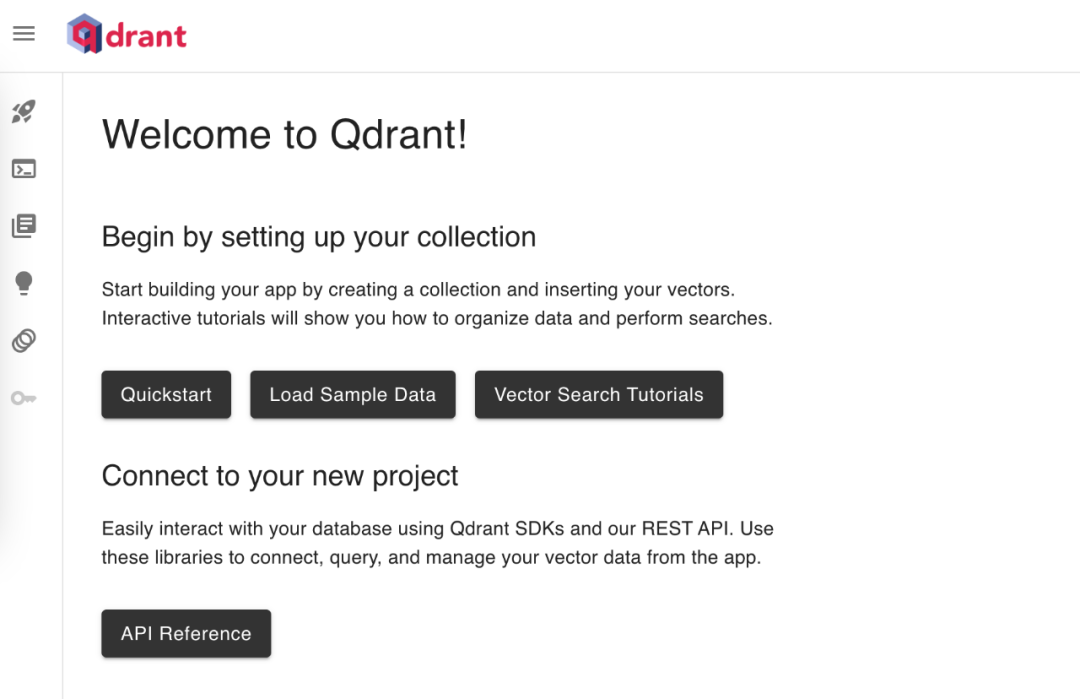The width and height of the screenshot is (1080, 699).
Task: Click 'Start building your app' paragraph line
Action: tap(418, 290)
